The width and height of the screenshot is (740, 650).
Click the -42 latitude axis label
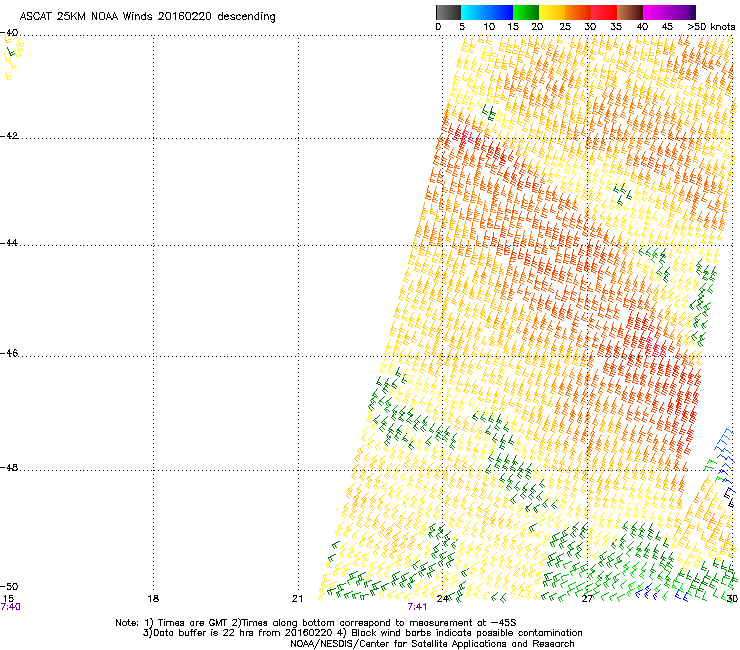pyautogui.click(x=9, y=136)
